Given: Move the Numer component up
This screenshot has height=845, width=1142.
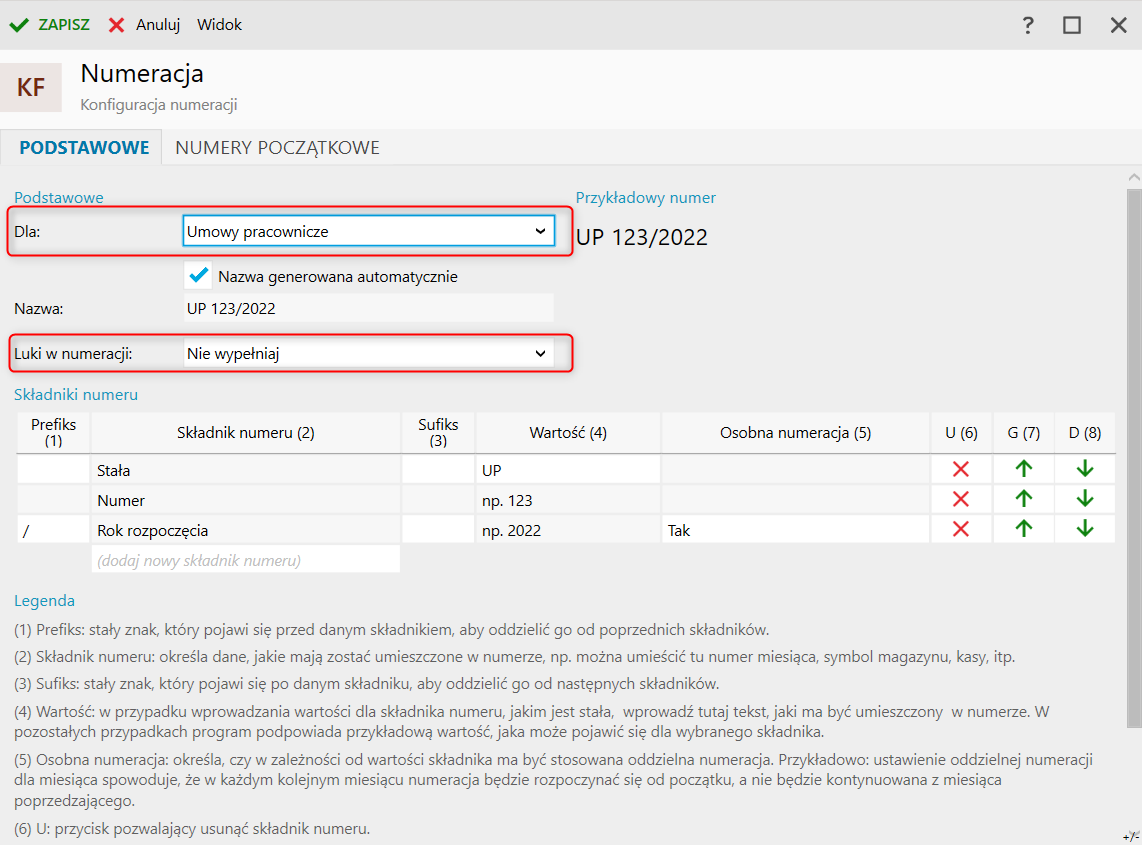Looking at the screenshot, I should point(1023,499).
